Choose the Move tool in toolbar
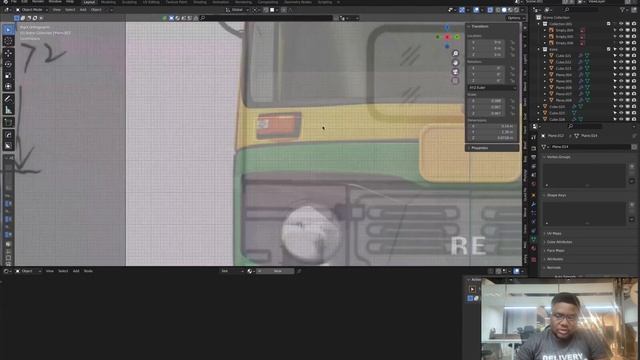 tap(8, 53)
